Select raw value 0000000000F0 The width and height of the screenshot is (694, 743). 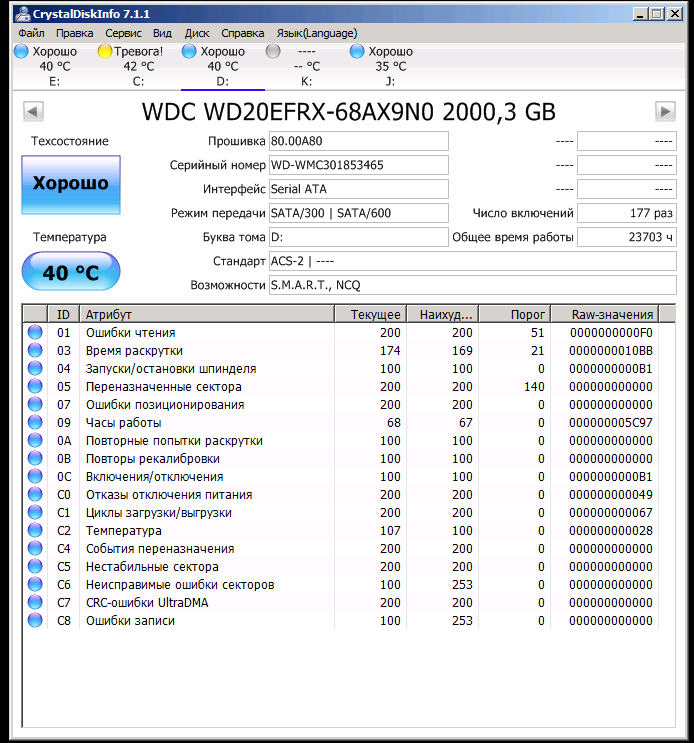click(x=611, y=333)
